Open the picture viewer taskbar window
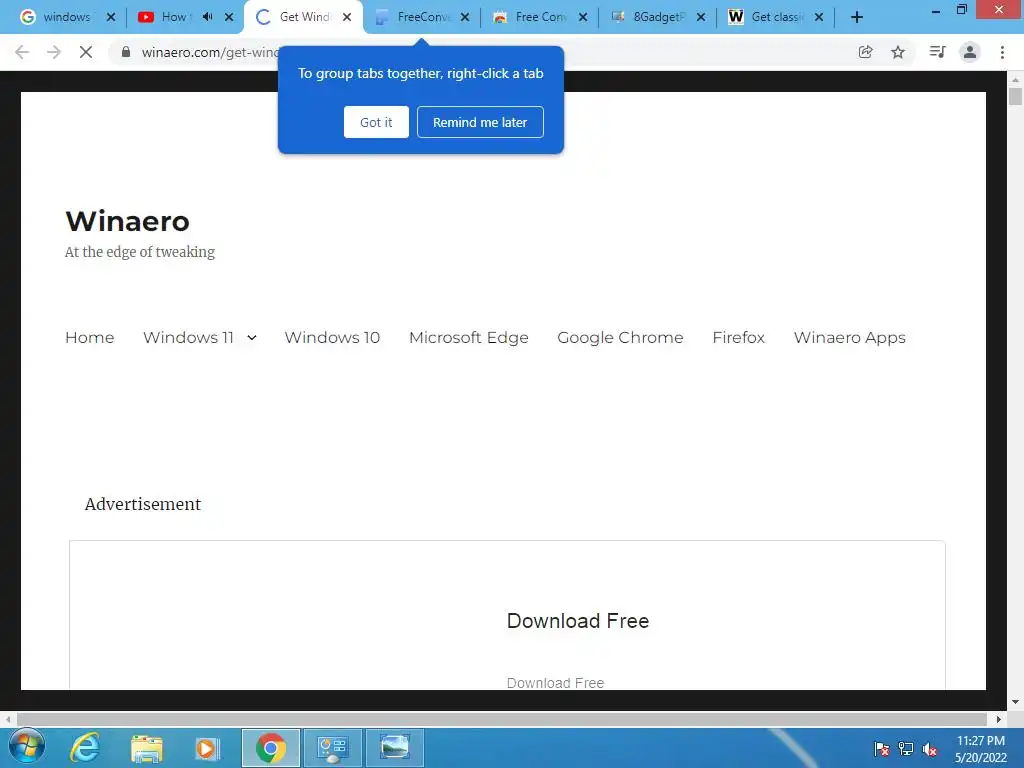 [394, 748]
